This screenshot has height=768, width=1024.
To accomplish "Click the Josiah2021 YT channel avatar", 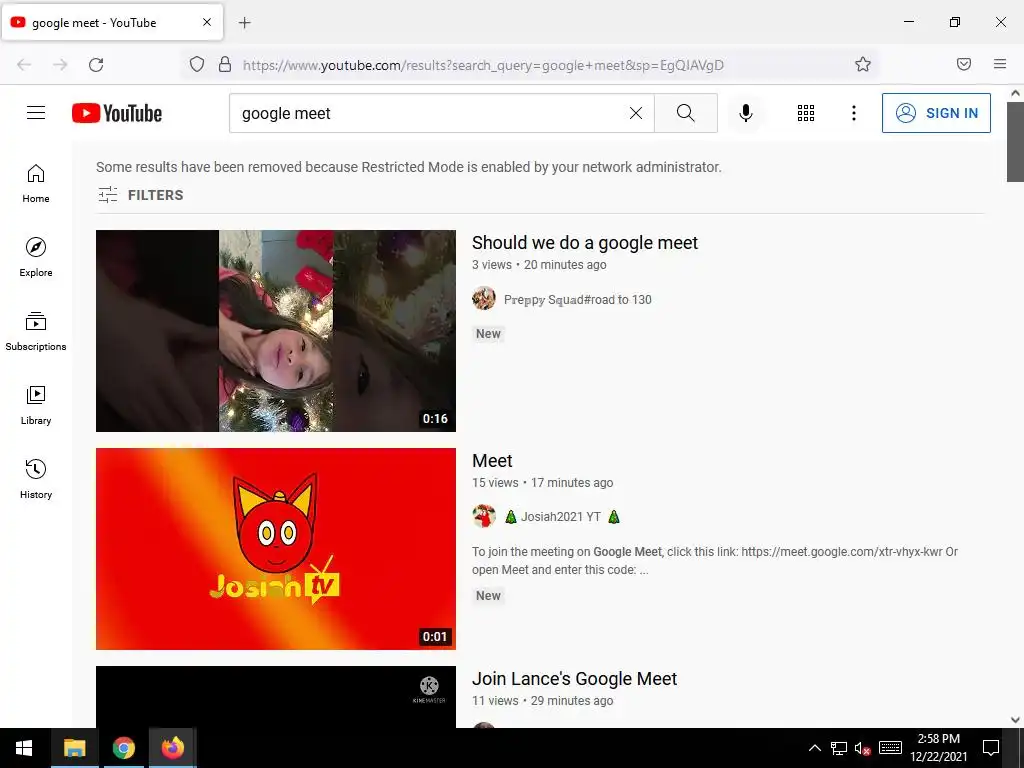I will [484, 516].
